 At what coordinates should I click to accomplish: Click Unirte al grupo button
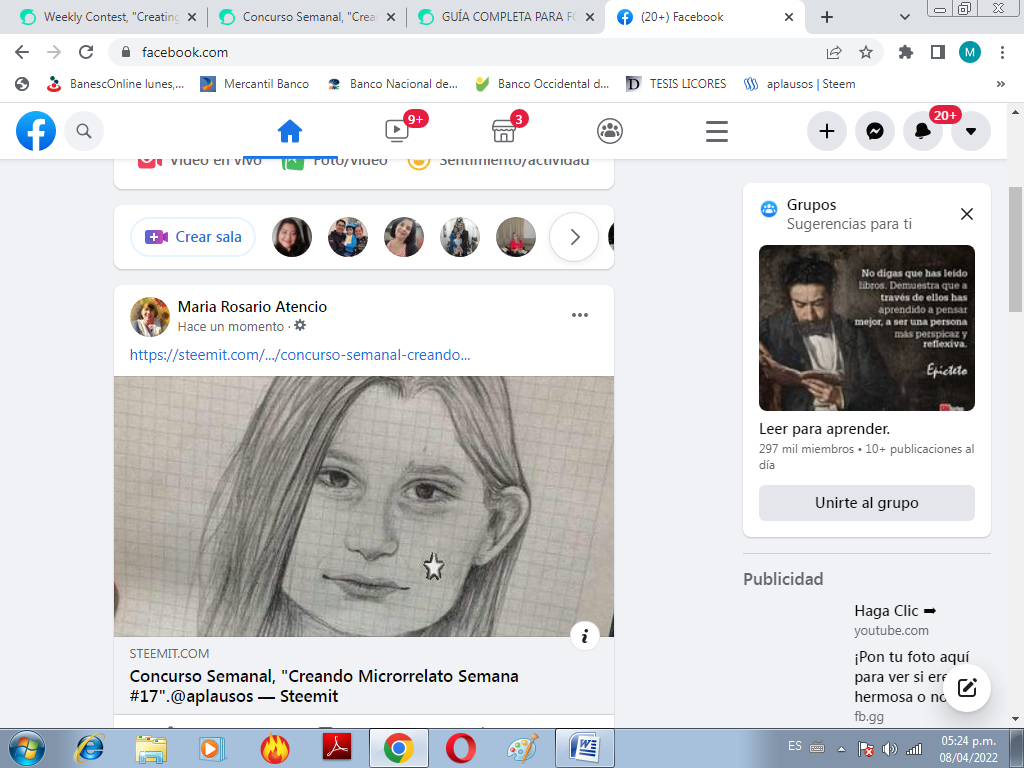point(867,503)
